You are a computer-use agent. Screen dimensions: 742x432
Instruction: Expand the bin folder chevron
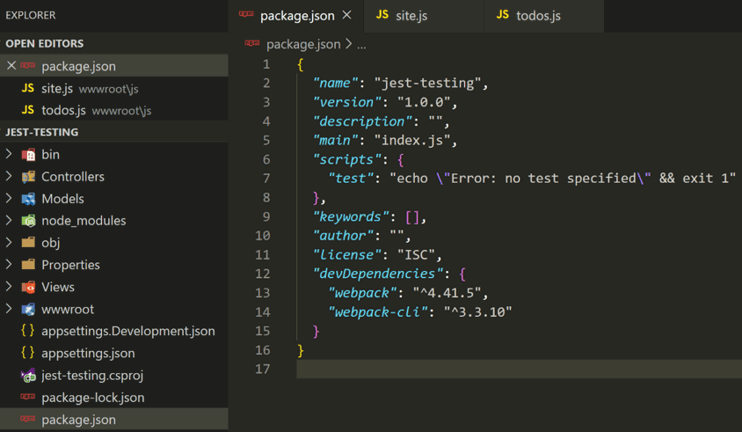point(9,154)
